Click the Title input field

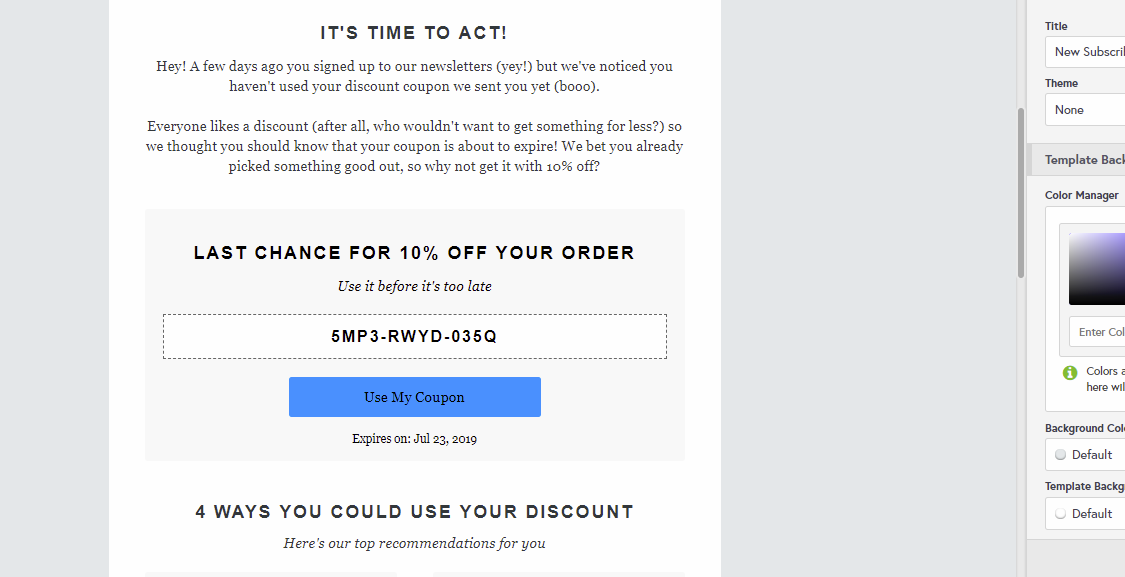[x=1085, y=52]
